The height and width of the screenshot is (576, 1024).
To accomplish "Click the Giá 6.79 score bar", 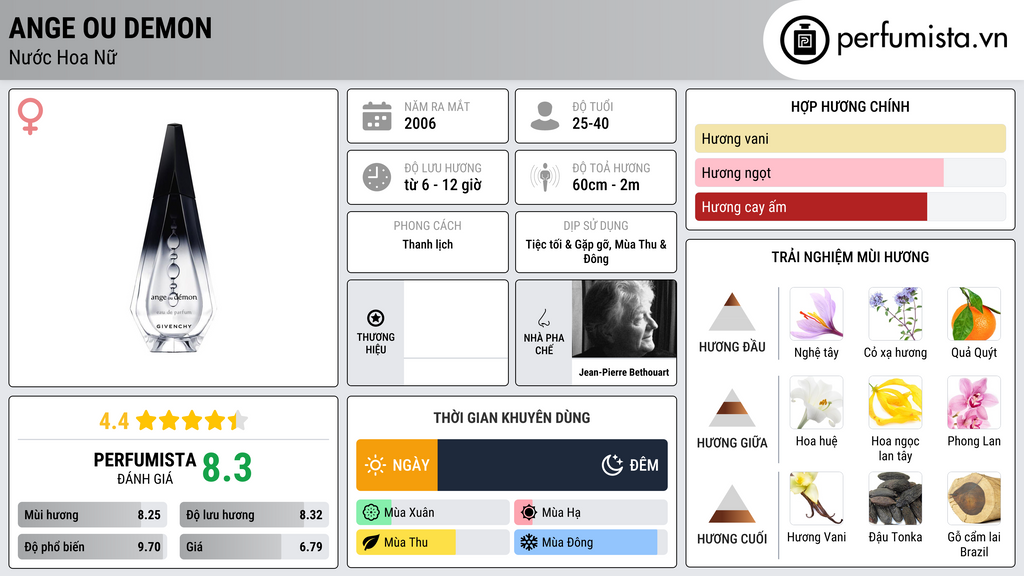I will pyautogui.click(x=255, y=547).
